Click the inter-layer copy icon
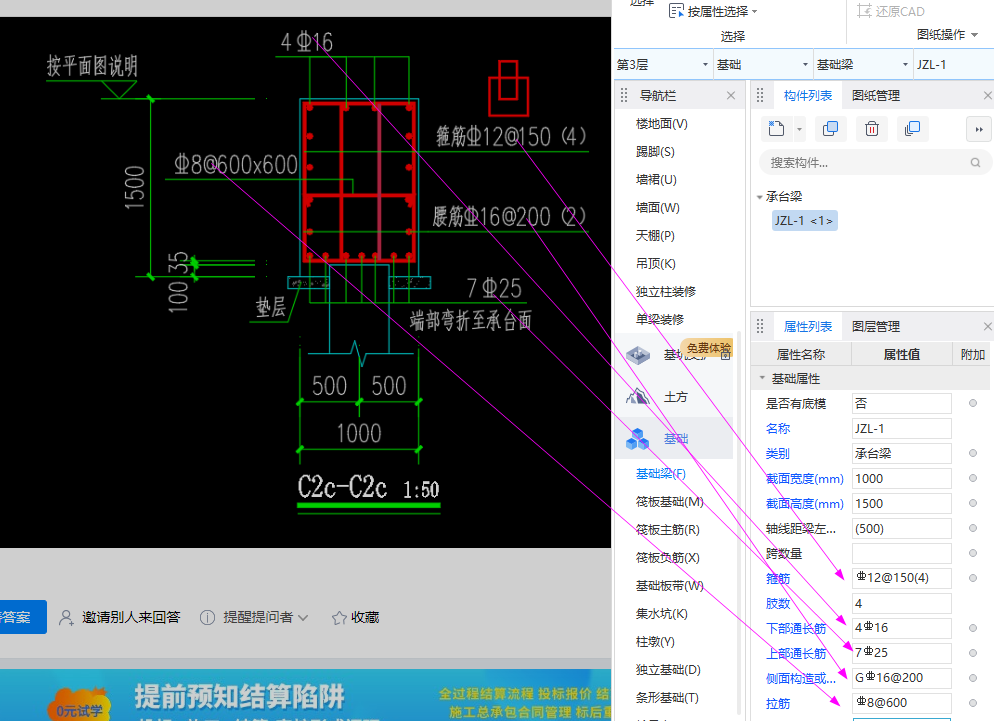This screenshot has width=994, height=721. click(x=912, y=129)
